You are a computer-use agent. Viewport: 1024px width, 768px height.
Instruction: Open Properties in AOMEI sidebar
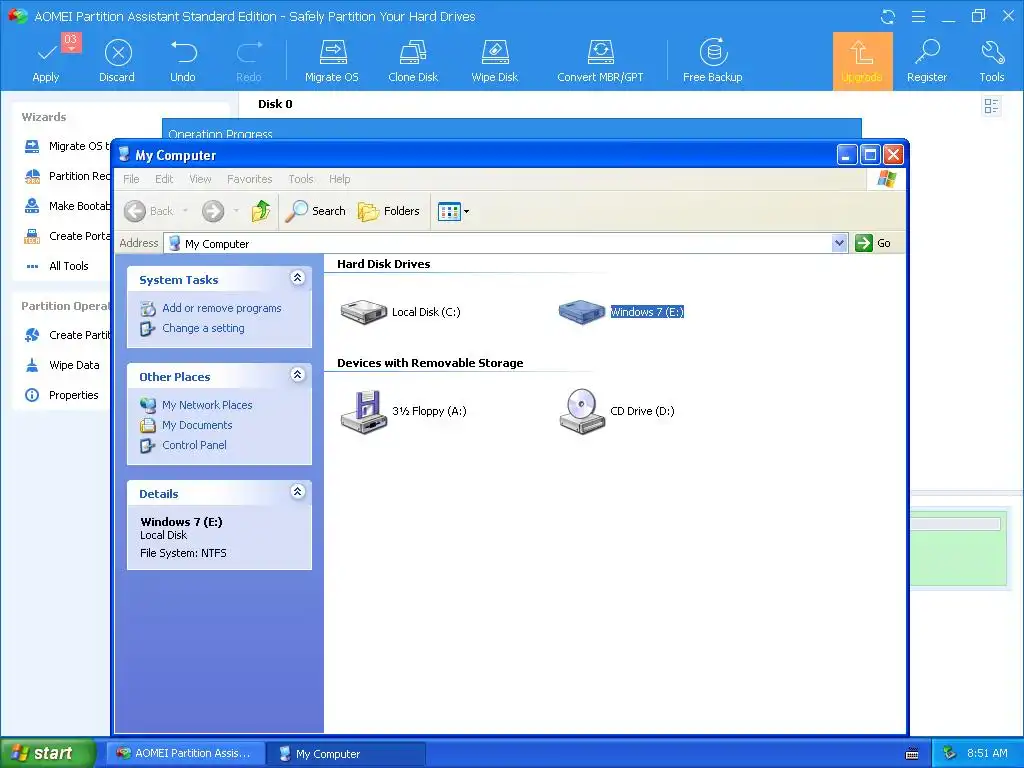click(61, 395)
